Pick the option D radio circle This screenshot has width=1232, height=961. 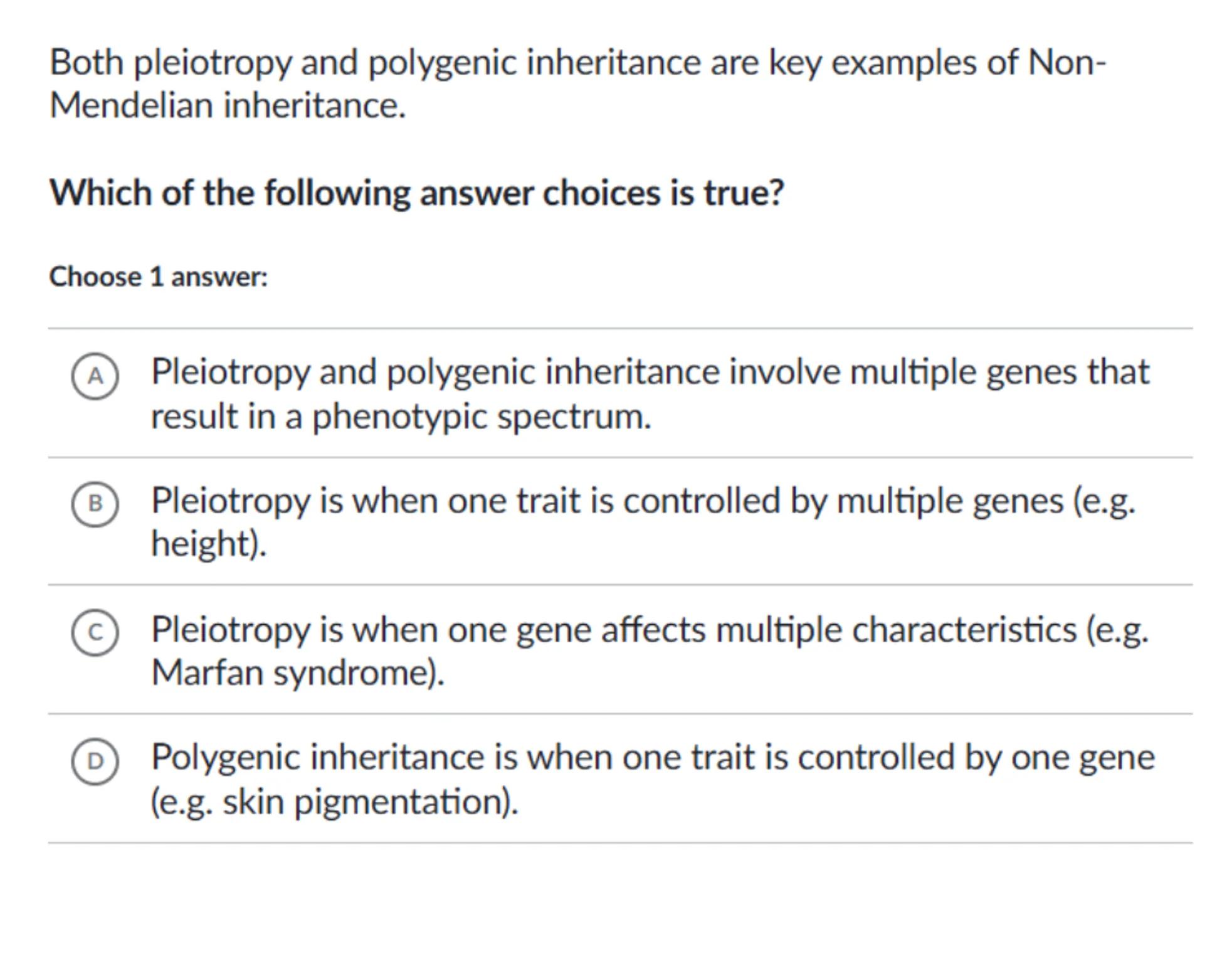click(x=95, y=762)
